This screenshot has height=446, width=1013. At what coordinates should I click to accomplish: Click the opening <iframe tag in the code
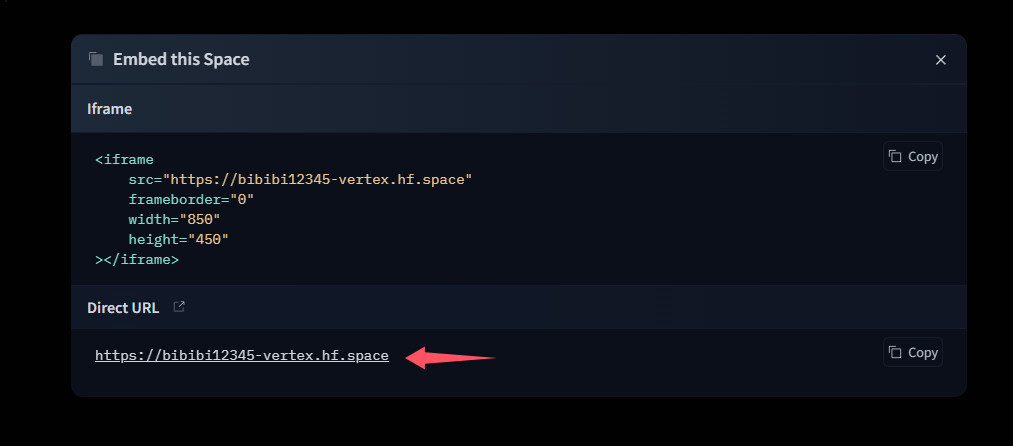[x=124, y=159]
